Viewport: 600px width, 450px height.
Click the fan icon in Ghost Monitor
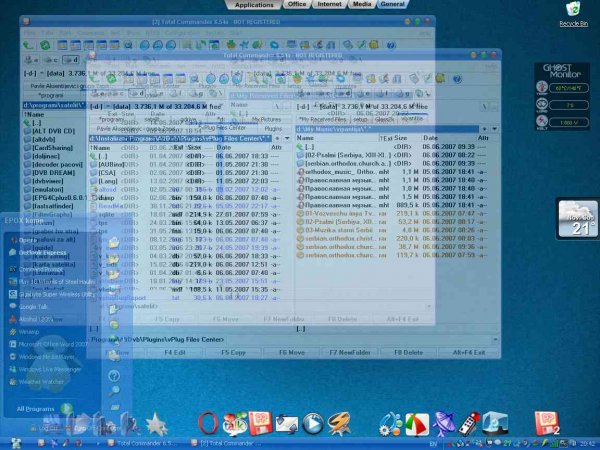coord(541,104)
